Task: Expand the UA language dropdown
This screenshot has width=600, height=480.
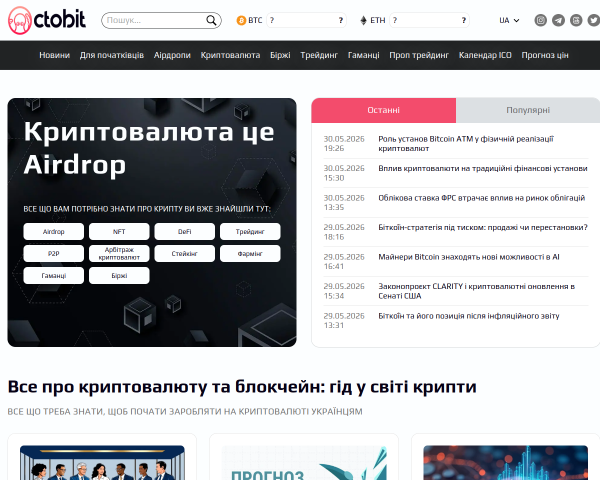Action: pos(509,20)
